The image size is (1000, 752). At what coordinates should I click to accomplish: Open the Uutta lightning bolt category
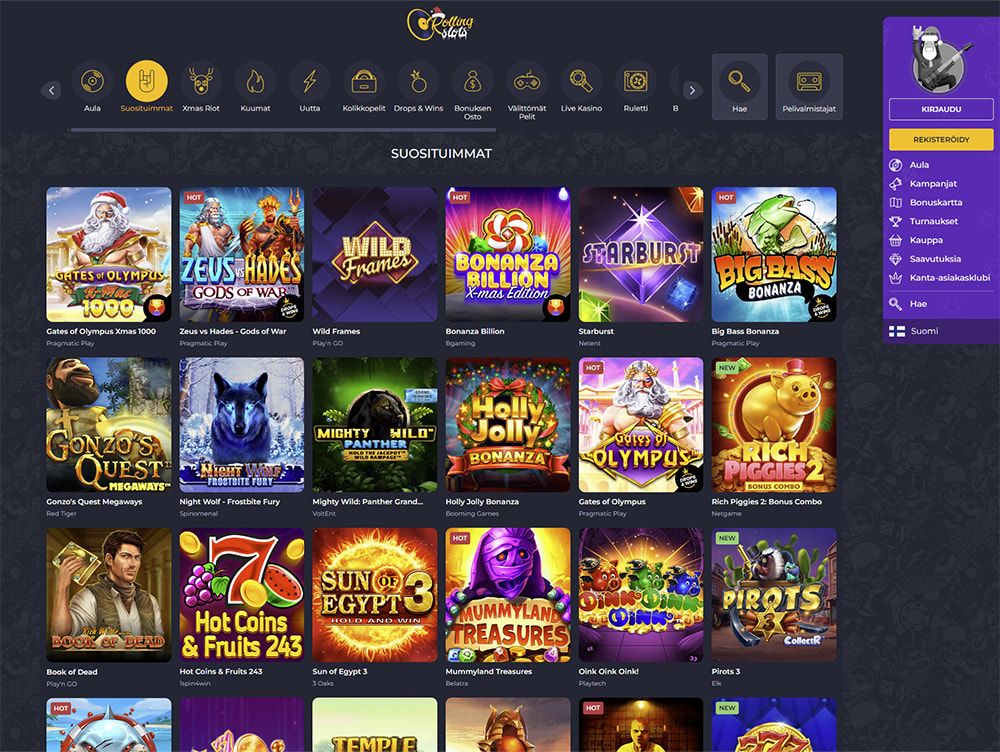coord(310,82)
